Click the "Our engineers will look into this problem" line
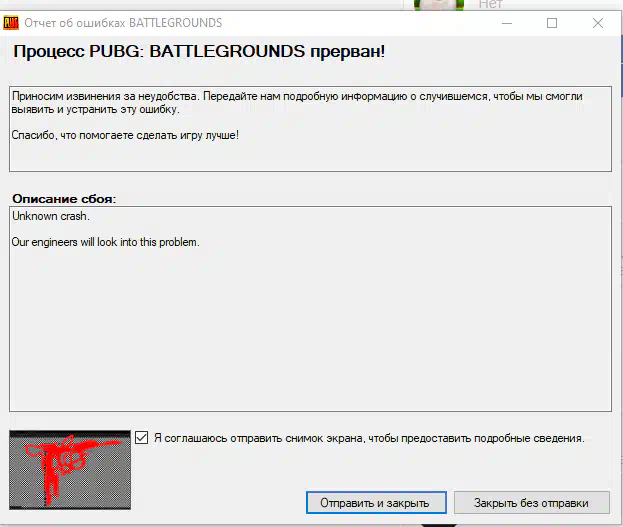The image size is (623, 527). (105, 242)
